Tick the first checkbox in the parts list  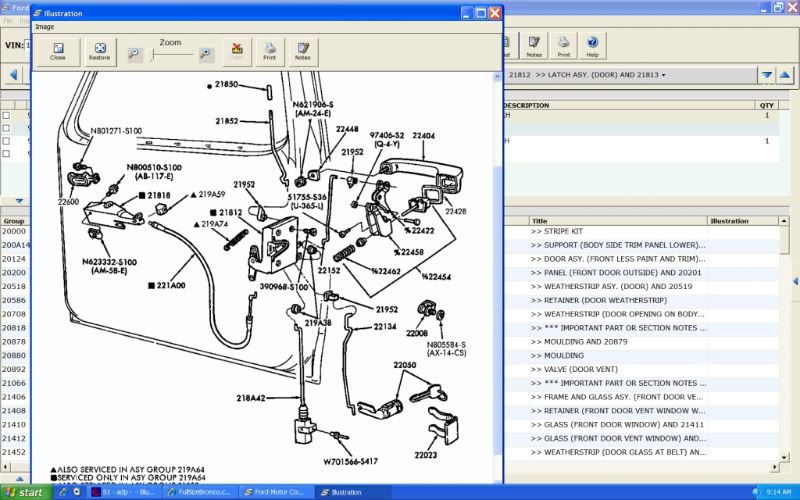(7, 116)
